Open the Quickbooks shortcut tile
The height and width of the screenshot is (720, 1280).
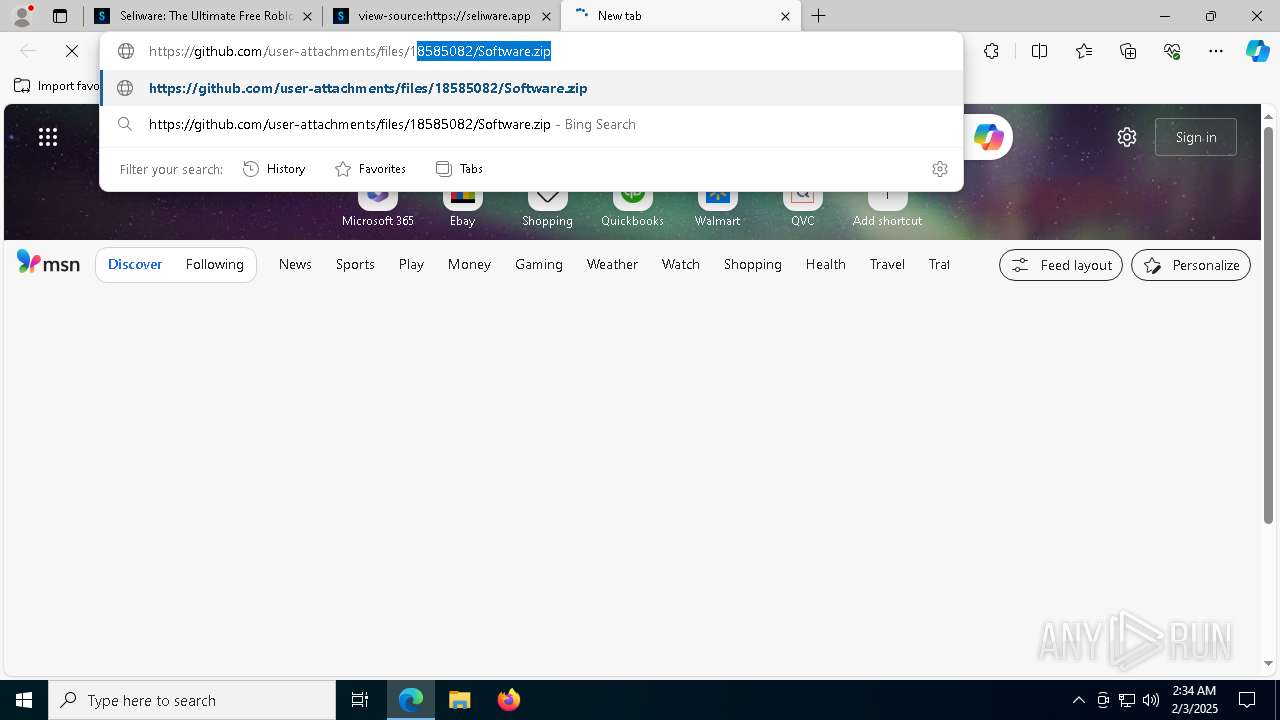pos(632,207)
